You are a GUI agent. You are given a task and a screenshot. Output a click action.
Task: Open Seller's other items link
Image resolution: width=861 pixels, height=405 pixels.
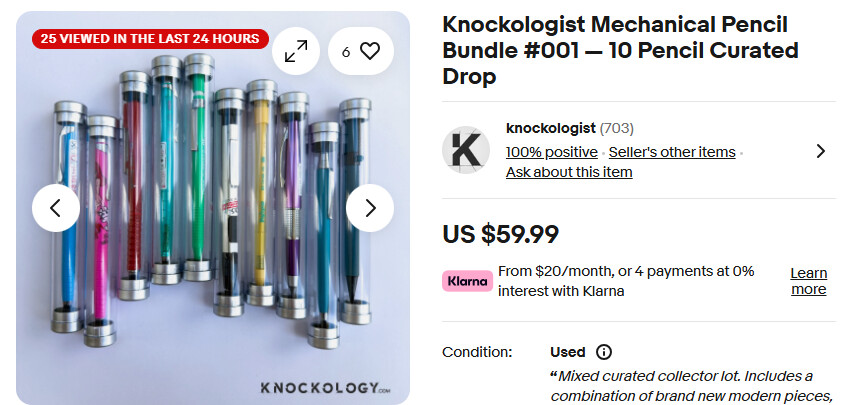(x=672, y=152)
